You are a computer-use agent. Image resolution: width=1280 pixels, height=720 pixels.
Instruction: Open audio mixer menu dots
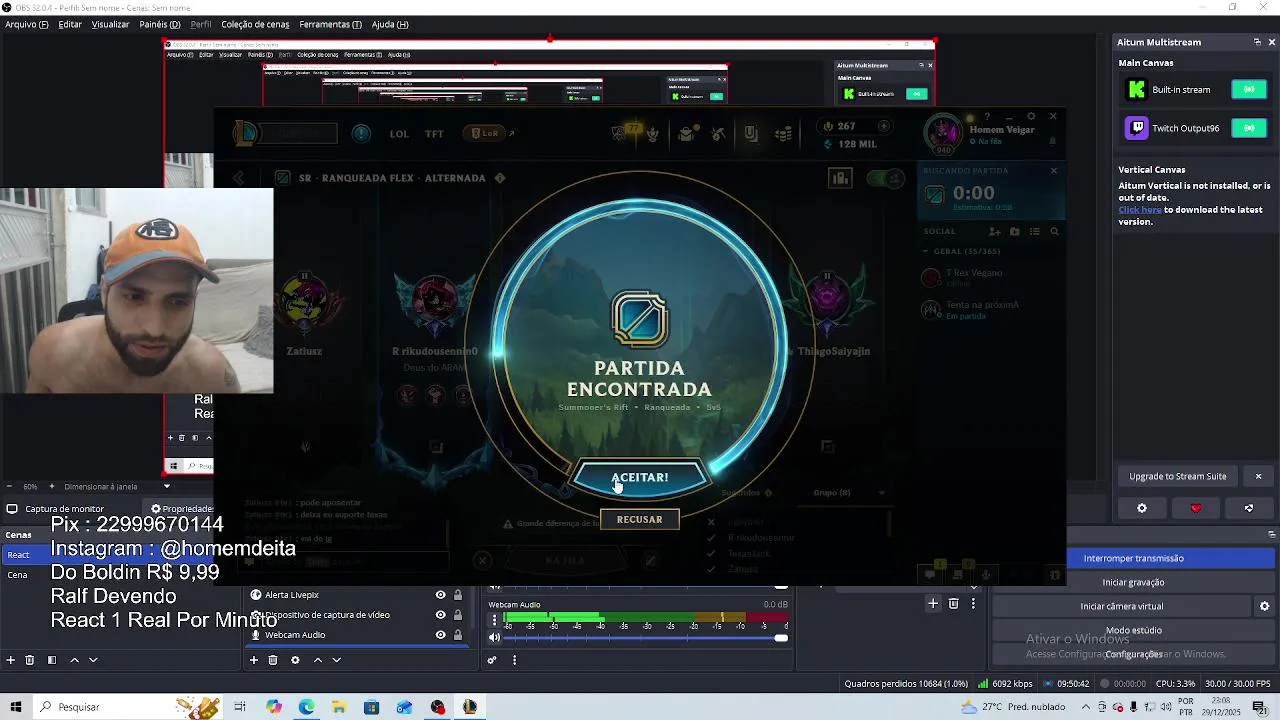(515, 660)
